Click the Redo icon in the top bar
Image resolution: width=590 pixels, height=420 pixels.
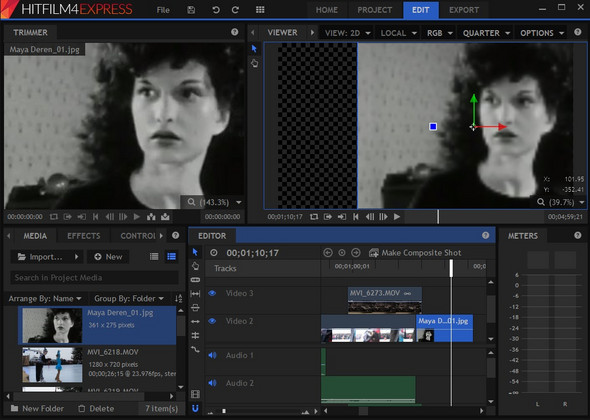pos(236,10)
